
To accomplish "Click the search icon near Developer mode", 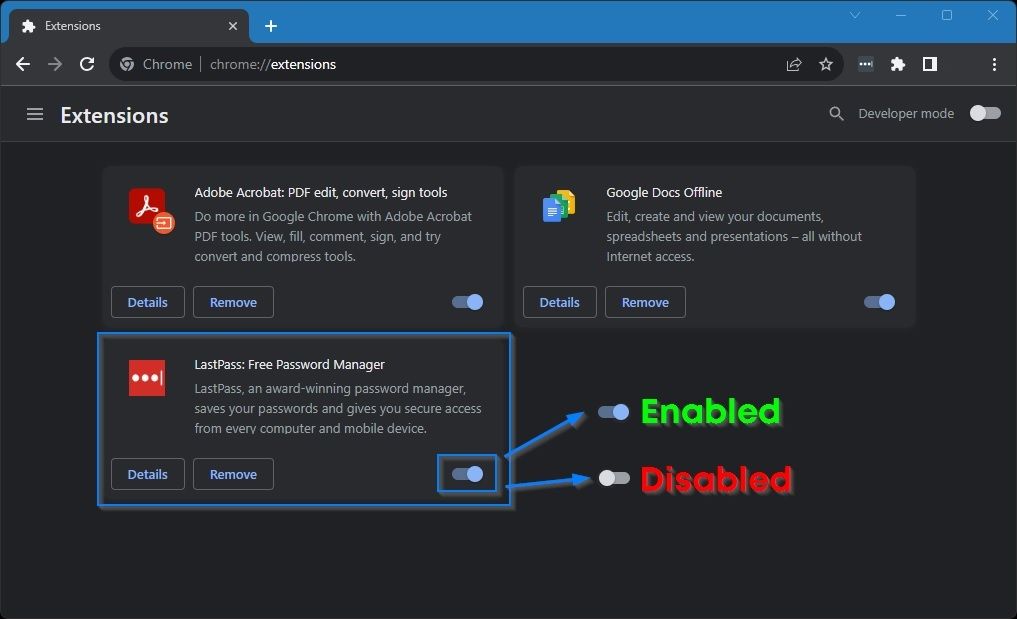I will [x=836, y=113].
